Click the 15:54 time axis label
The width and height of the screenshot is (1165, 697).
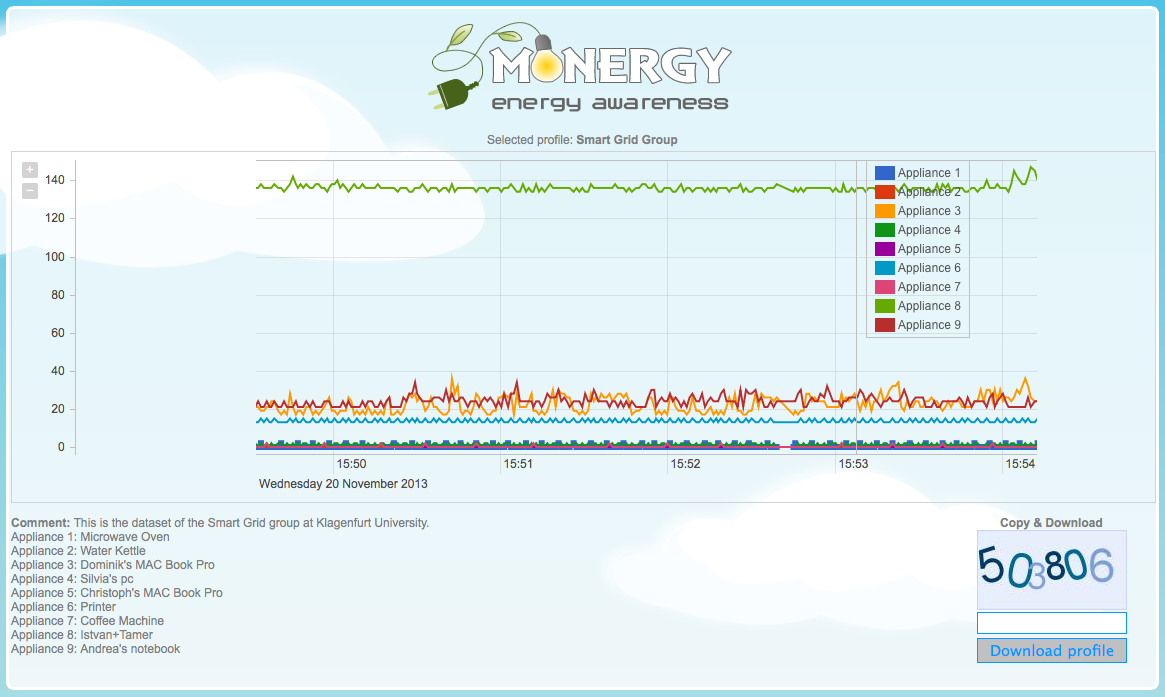point(1020,464)
